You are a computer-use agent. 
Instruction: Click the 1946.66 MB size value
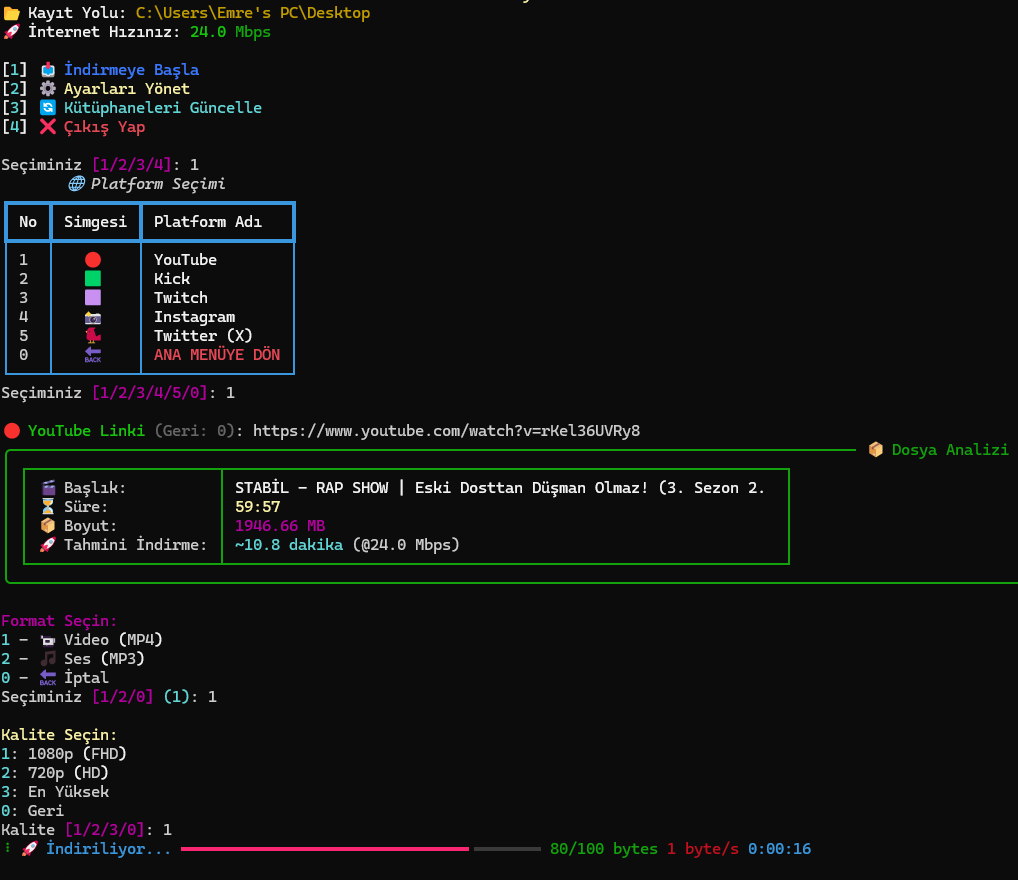pos(280,525)
